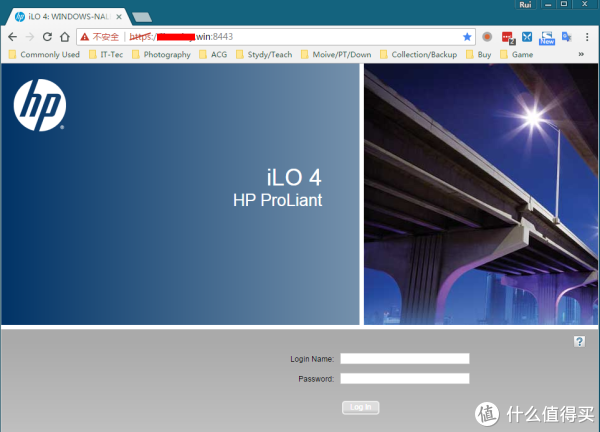Screen dimensions: 600x432
Task: Click the HP logo
Action: pyautogui.click(x=39, y=105)
